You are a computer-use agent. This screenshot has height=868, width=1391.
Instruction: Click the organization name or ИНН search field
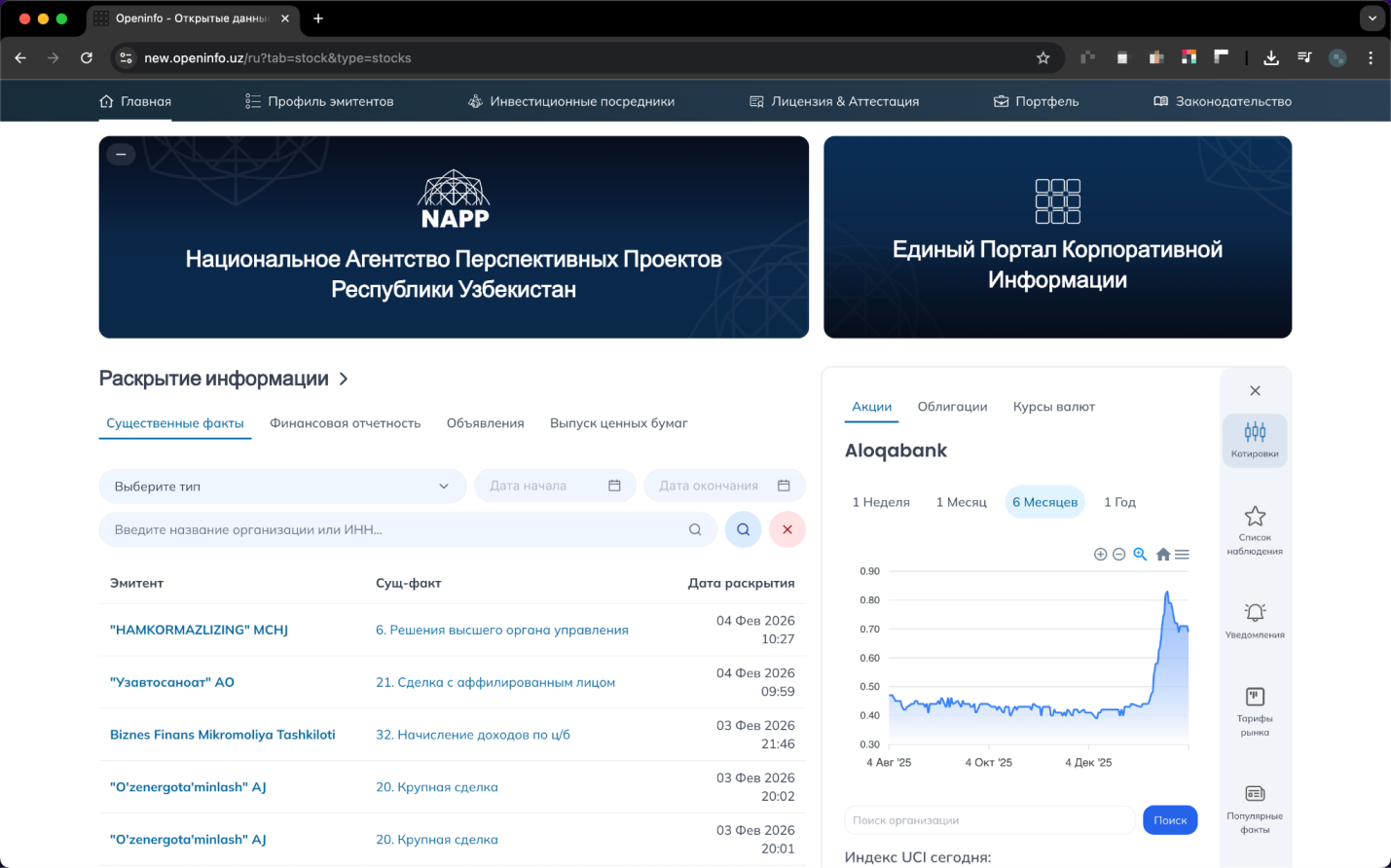point(408,529)
